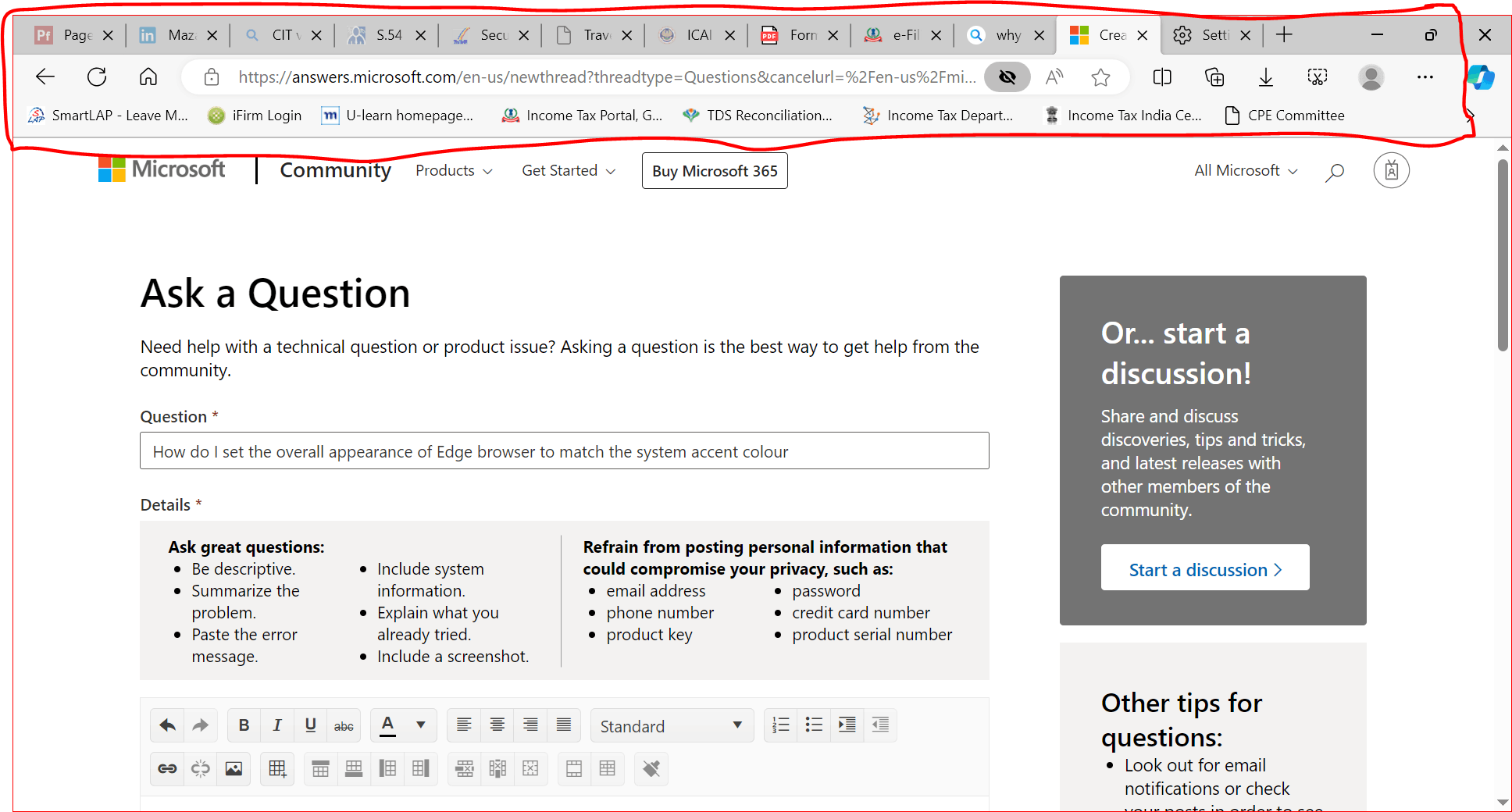
Task: Open the browser profile menu
Action: point(1371,77)
